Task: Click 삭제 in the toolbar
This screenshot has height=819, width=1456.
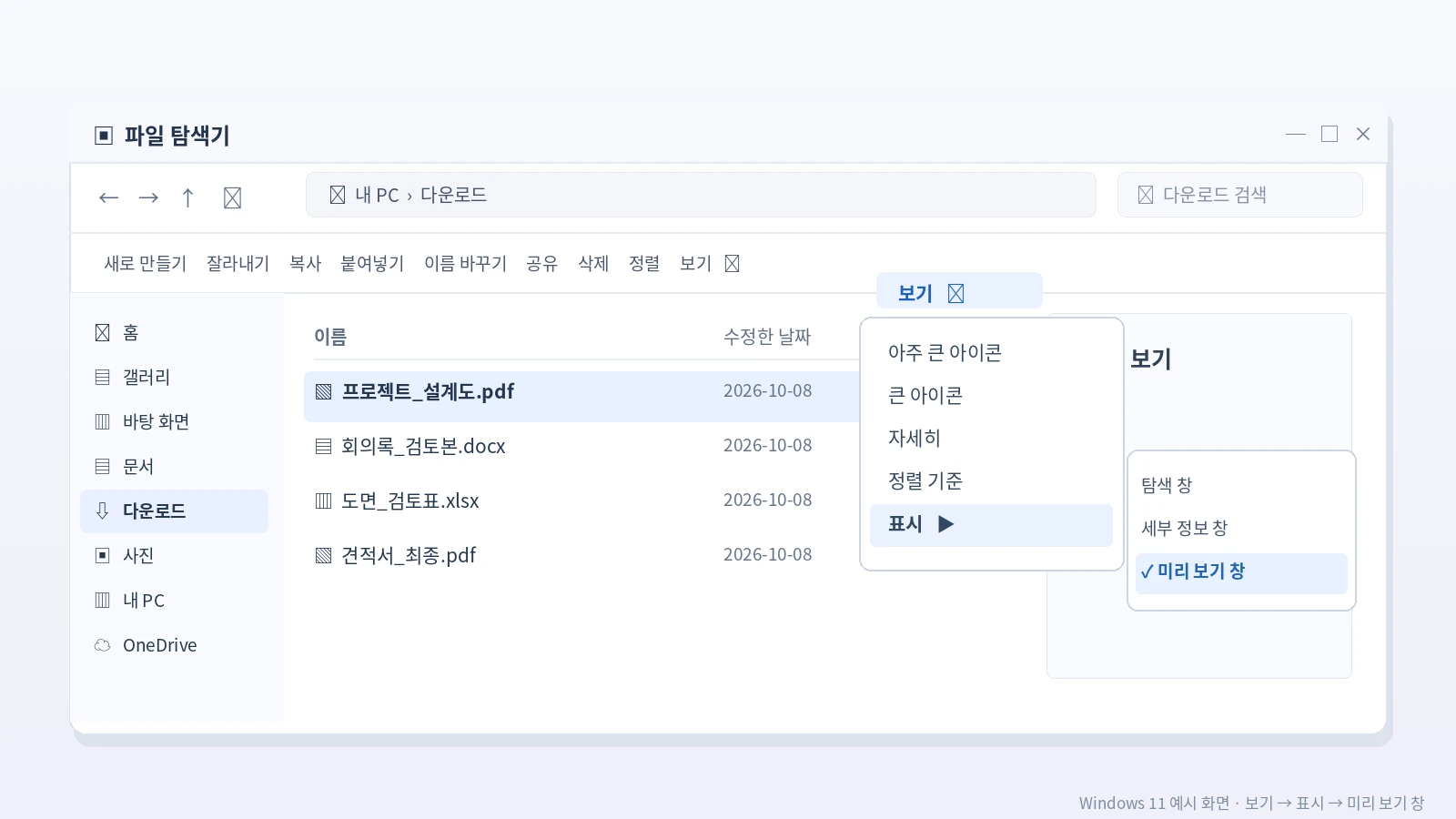Action: pos(593,264)
